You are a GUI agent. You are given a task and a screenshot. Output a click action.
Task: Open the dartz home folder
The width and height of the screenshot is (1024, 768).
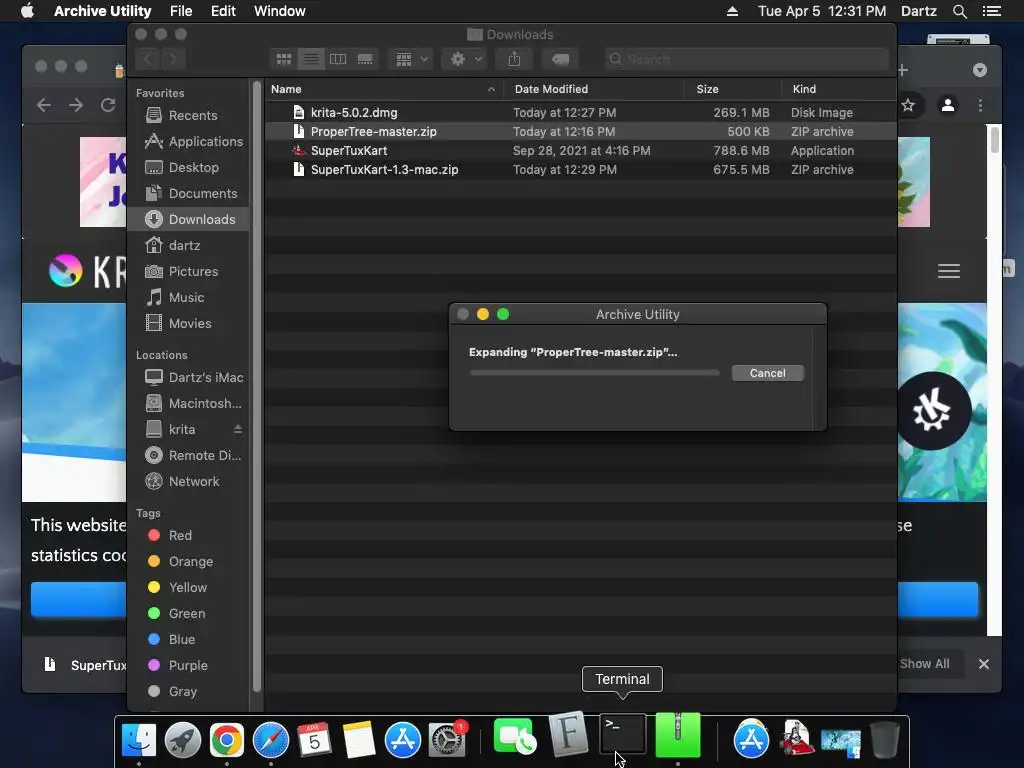189,246
